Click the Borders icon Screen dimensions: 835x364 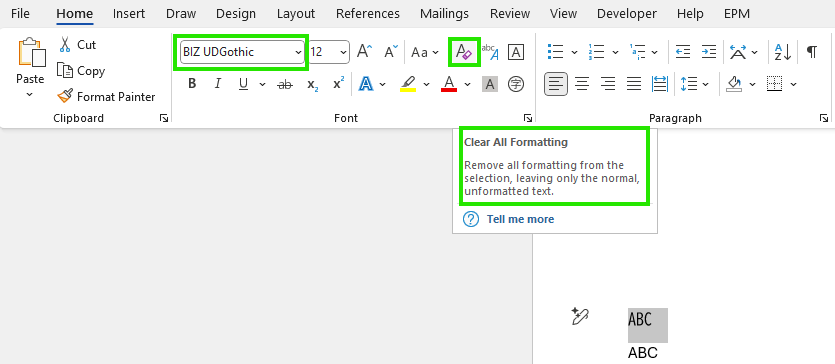point(774,84)
